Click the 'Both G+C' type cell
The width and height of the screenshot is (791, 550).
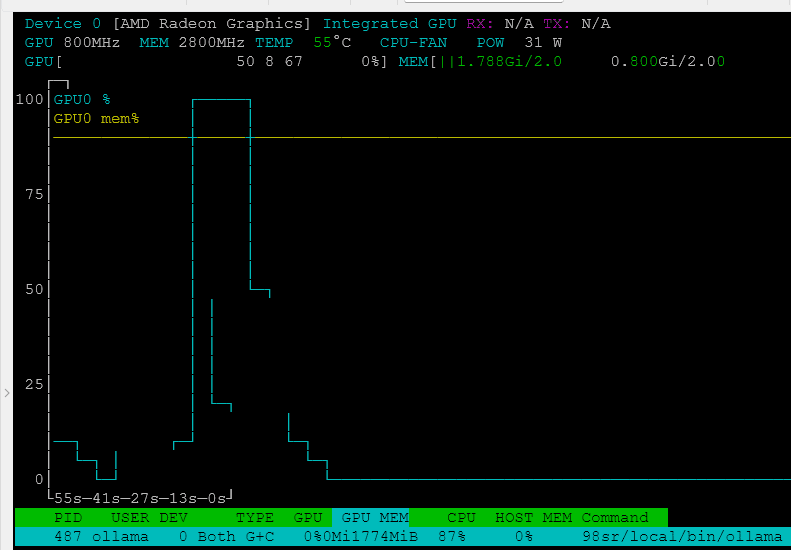(236, 536)
